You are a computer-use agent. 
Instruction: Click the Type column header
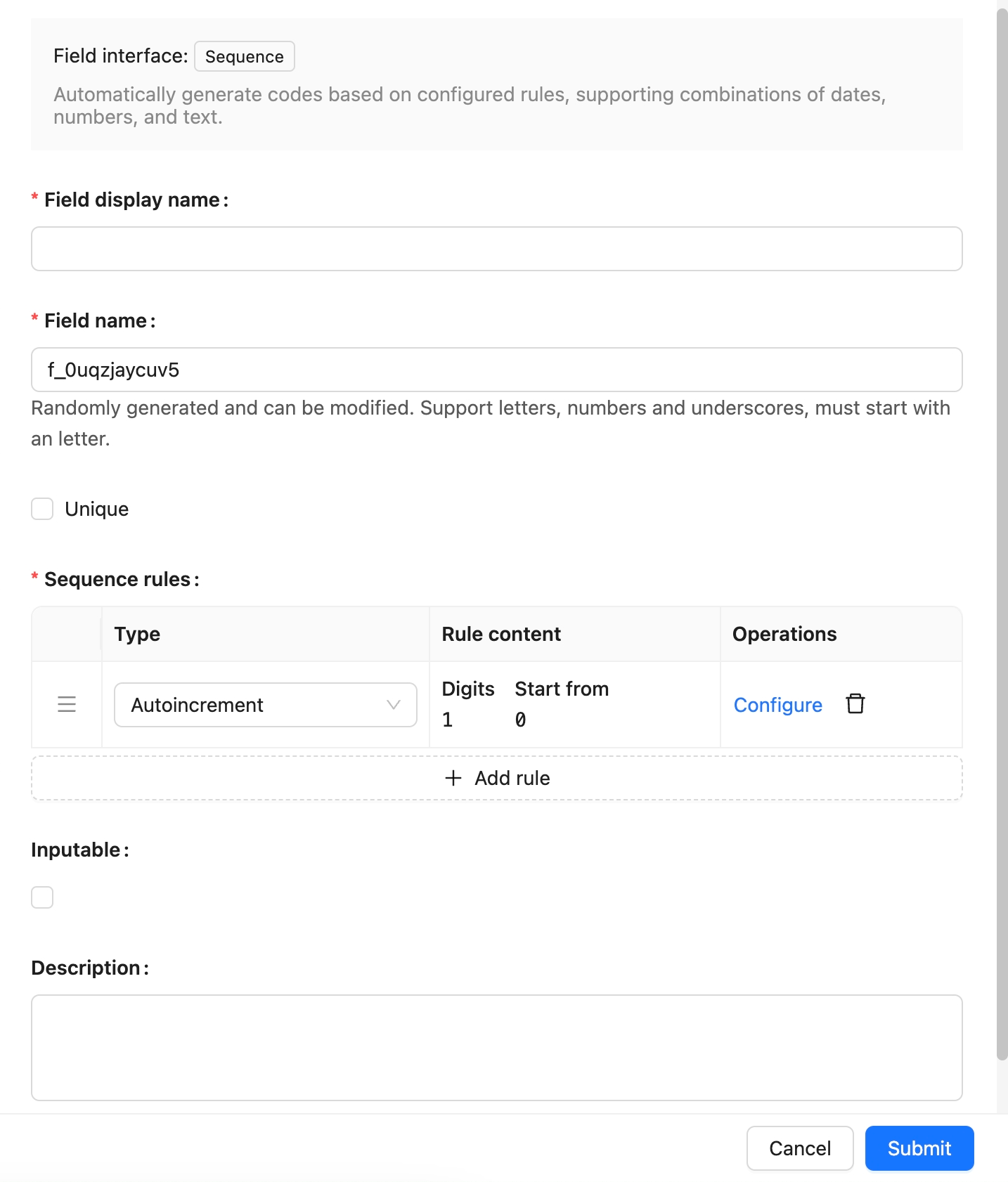tap(138, 634)
